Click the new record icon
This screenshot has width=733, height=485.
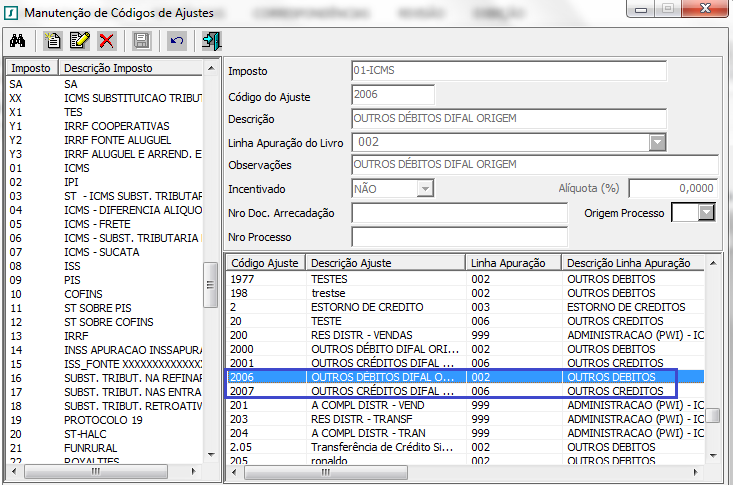(53, 41)
